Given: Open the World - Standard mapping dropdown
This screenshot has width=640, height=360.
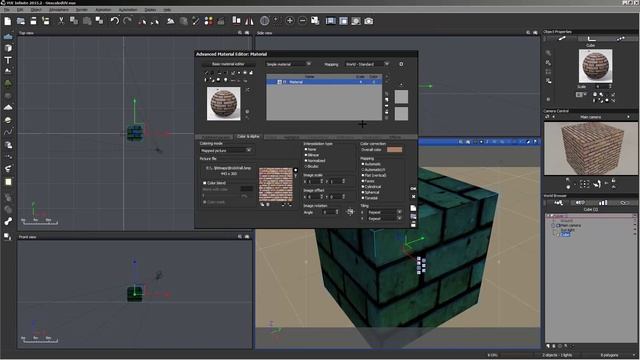Looking at the screenshot, I should click(367, 64).
